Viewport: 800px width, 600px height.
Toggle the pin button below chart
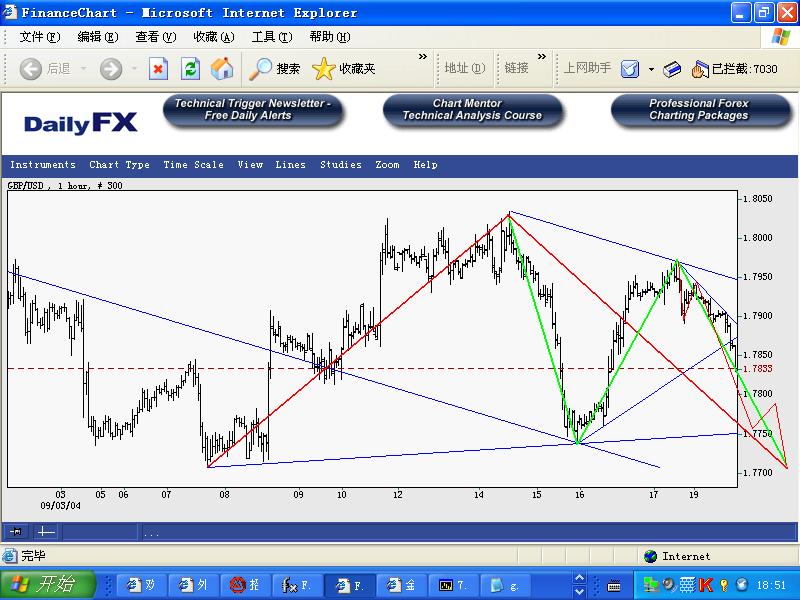point(16,532)
